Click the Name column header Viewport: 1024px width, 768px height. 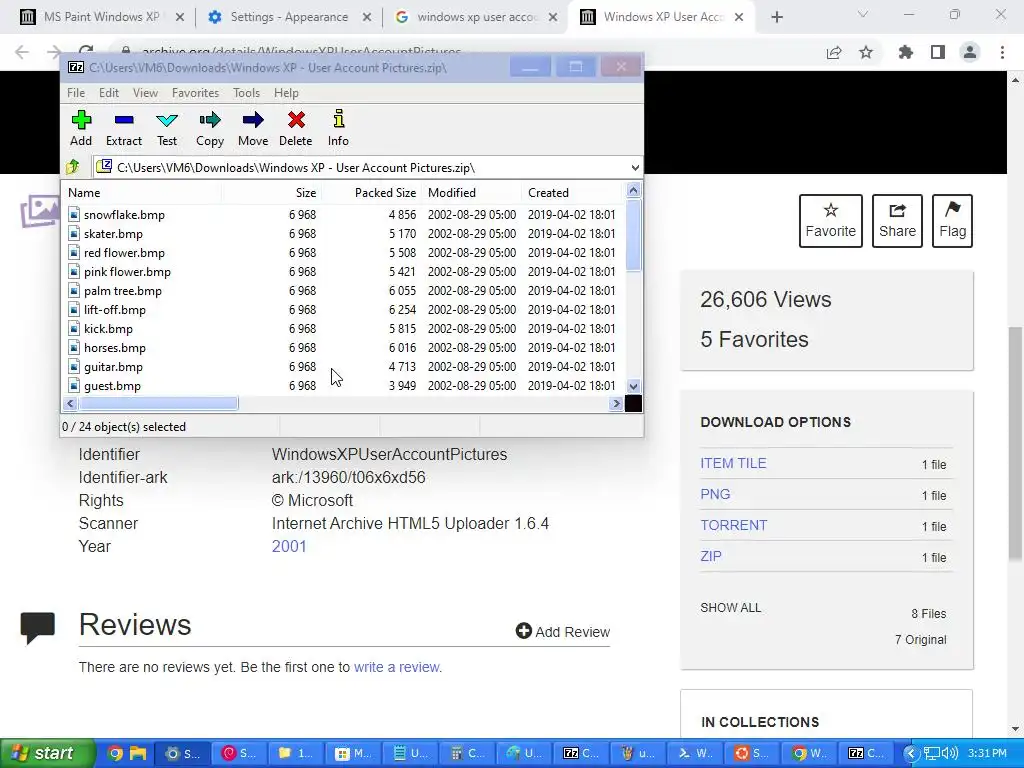tap(142, 193)
